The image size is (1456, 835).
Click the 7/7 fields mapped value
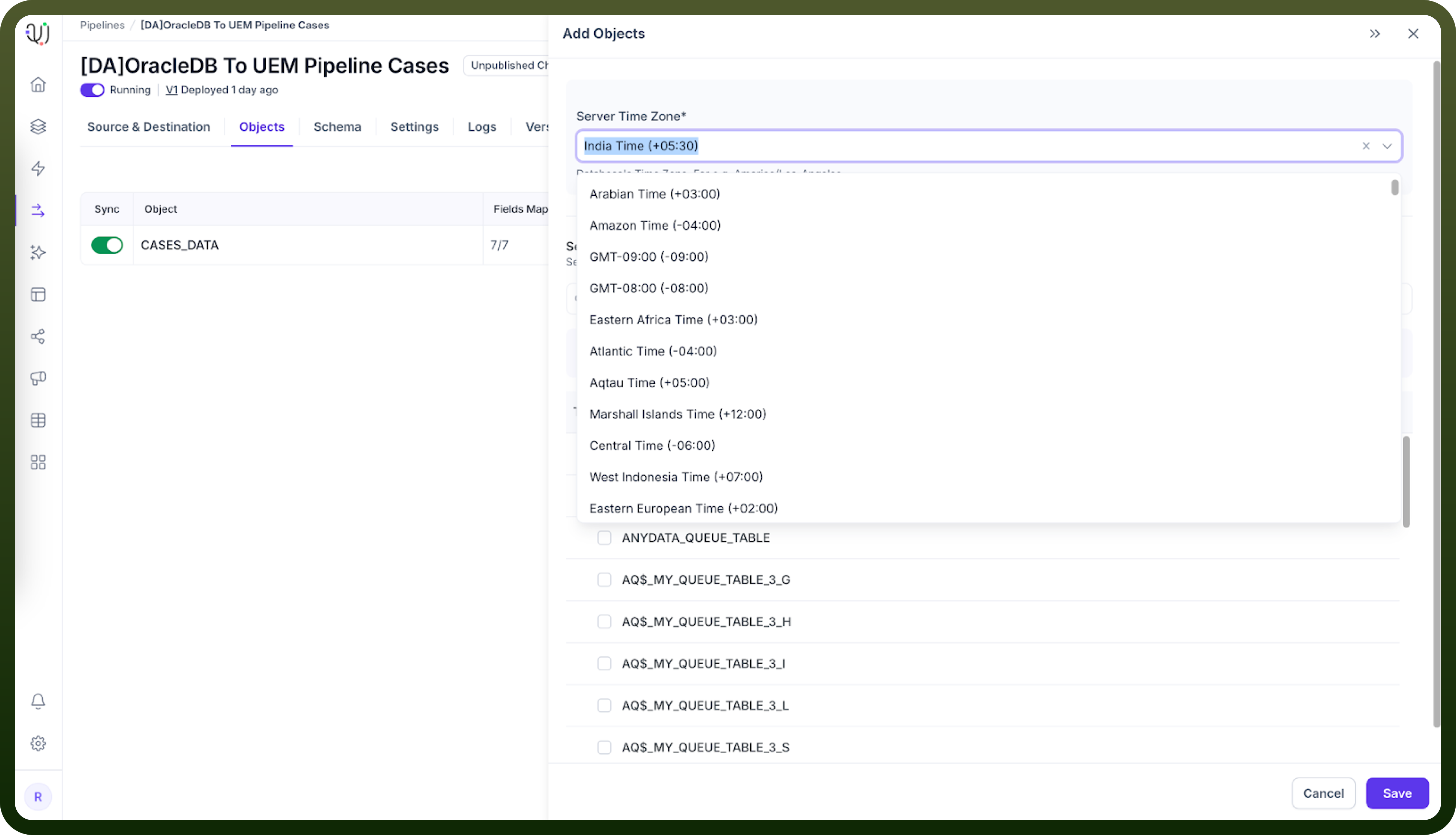pos(499,245)
